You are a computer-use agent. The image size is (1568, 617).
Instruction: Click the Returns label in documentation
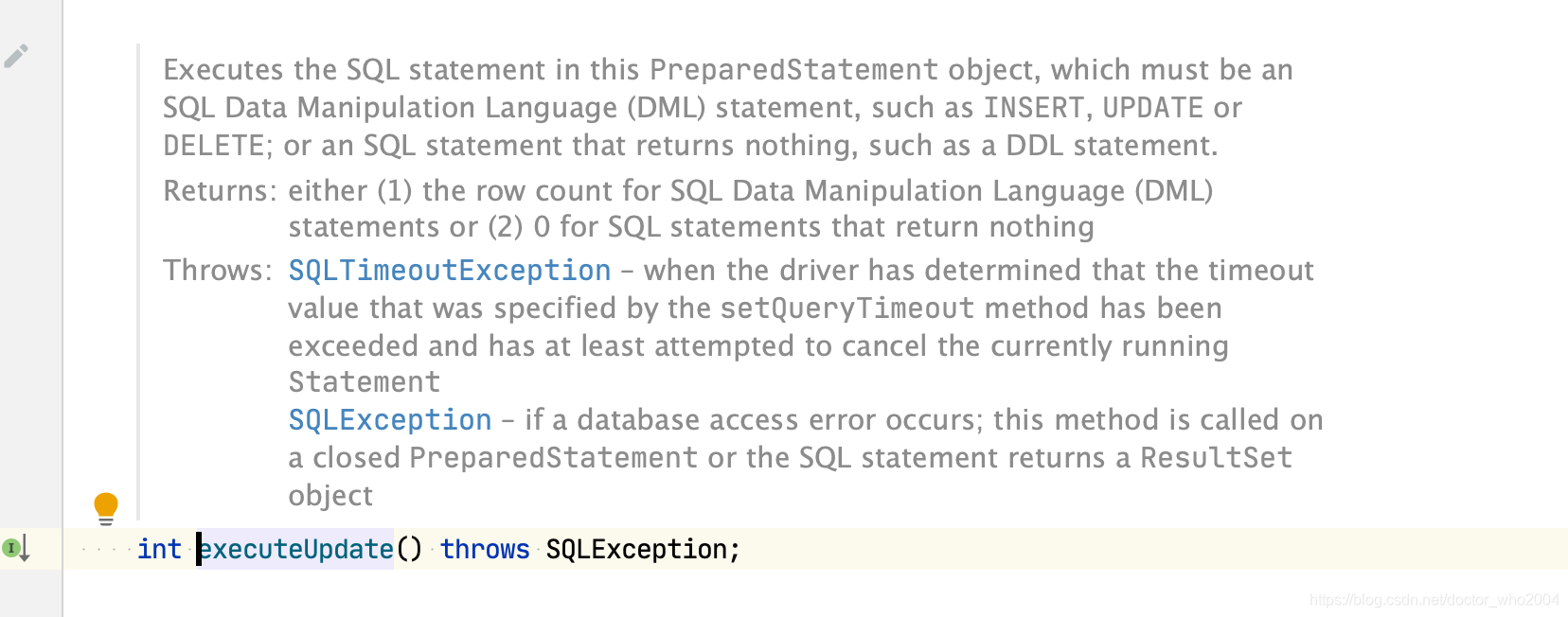[218, 190]
